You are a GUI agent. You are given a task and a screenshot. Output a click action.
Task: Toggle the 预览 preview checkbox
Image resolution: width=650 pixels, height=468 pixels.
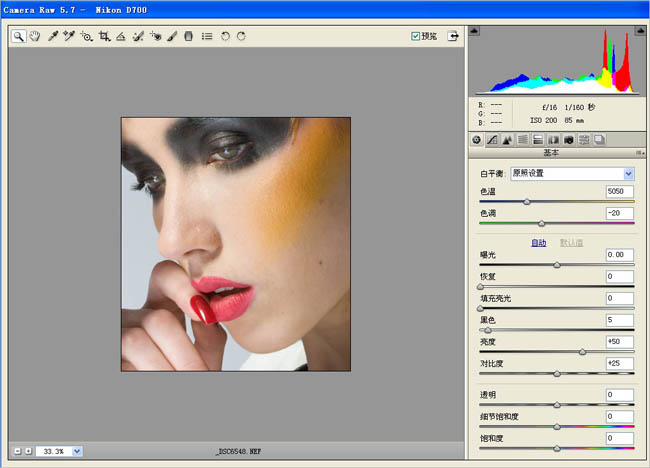[x=416, y=36]
